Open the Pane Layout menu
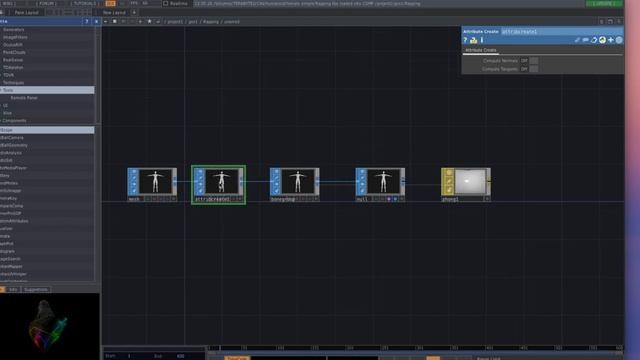This screenshot has width=640, height=360. tap(27, 13)
